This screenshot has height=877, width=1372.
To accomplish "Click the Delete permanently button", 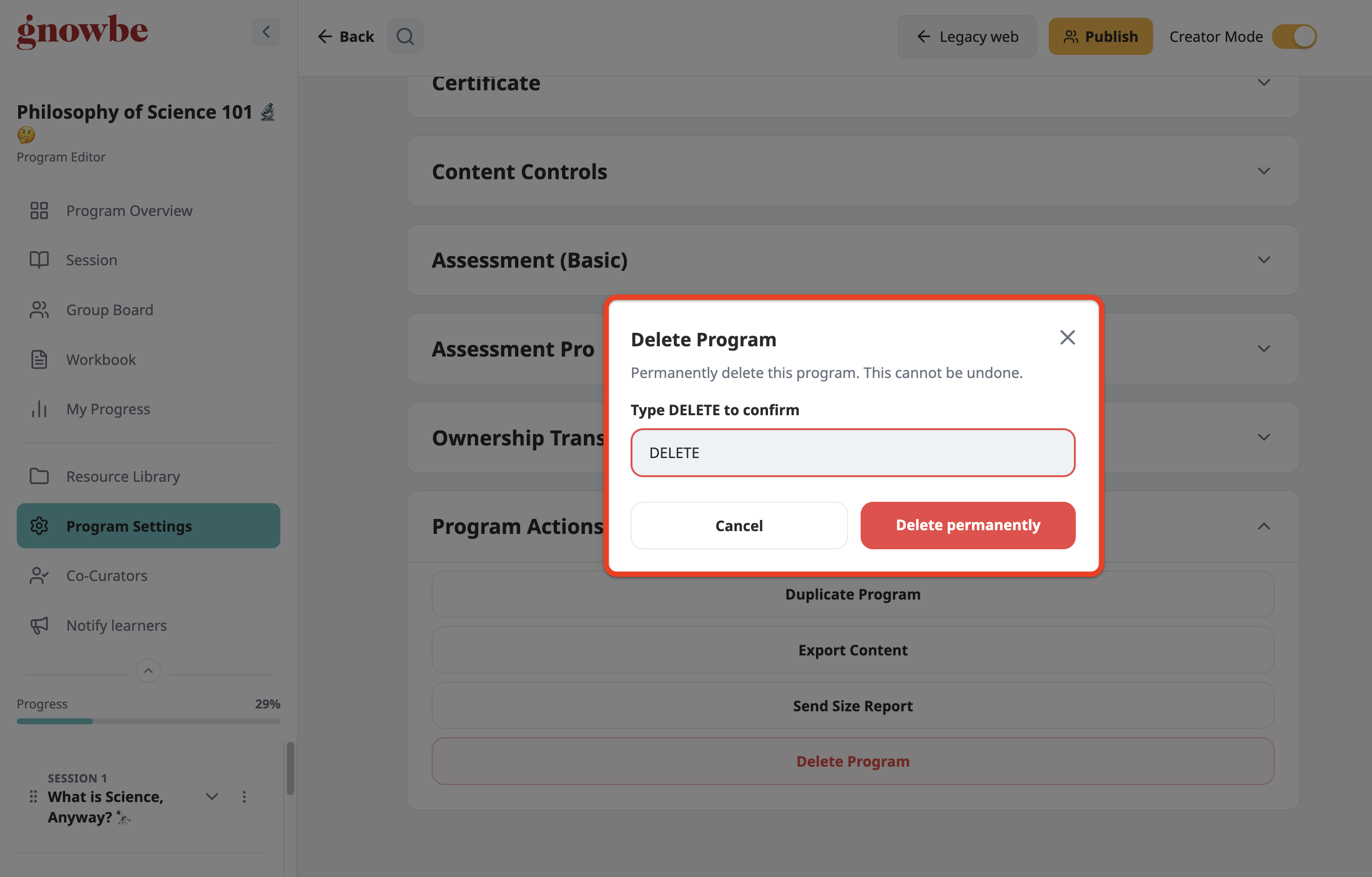I will click(x=967, y=526).
